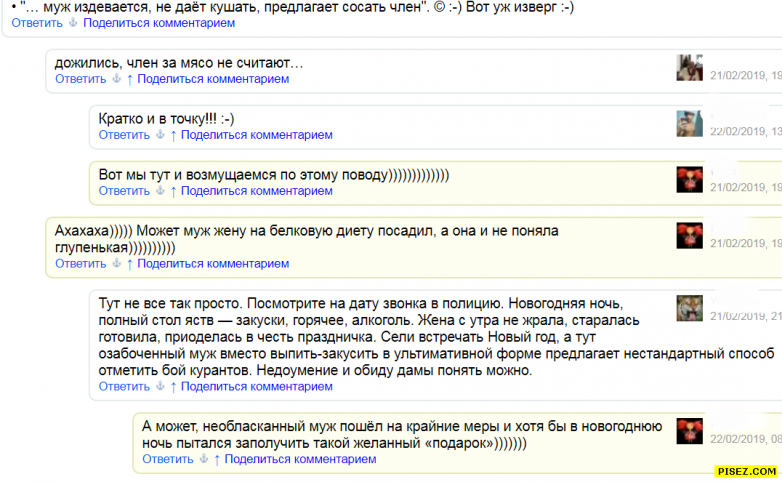Viewport: 782px width, 482px height.
Task: Reply to the 'Кратко и в точку!!!' comment
Action: point(124,135)
